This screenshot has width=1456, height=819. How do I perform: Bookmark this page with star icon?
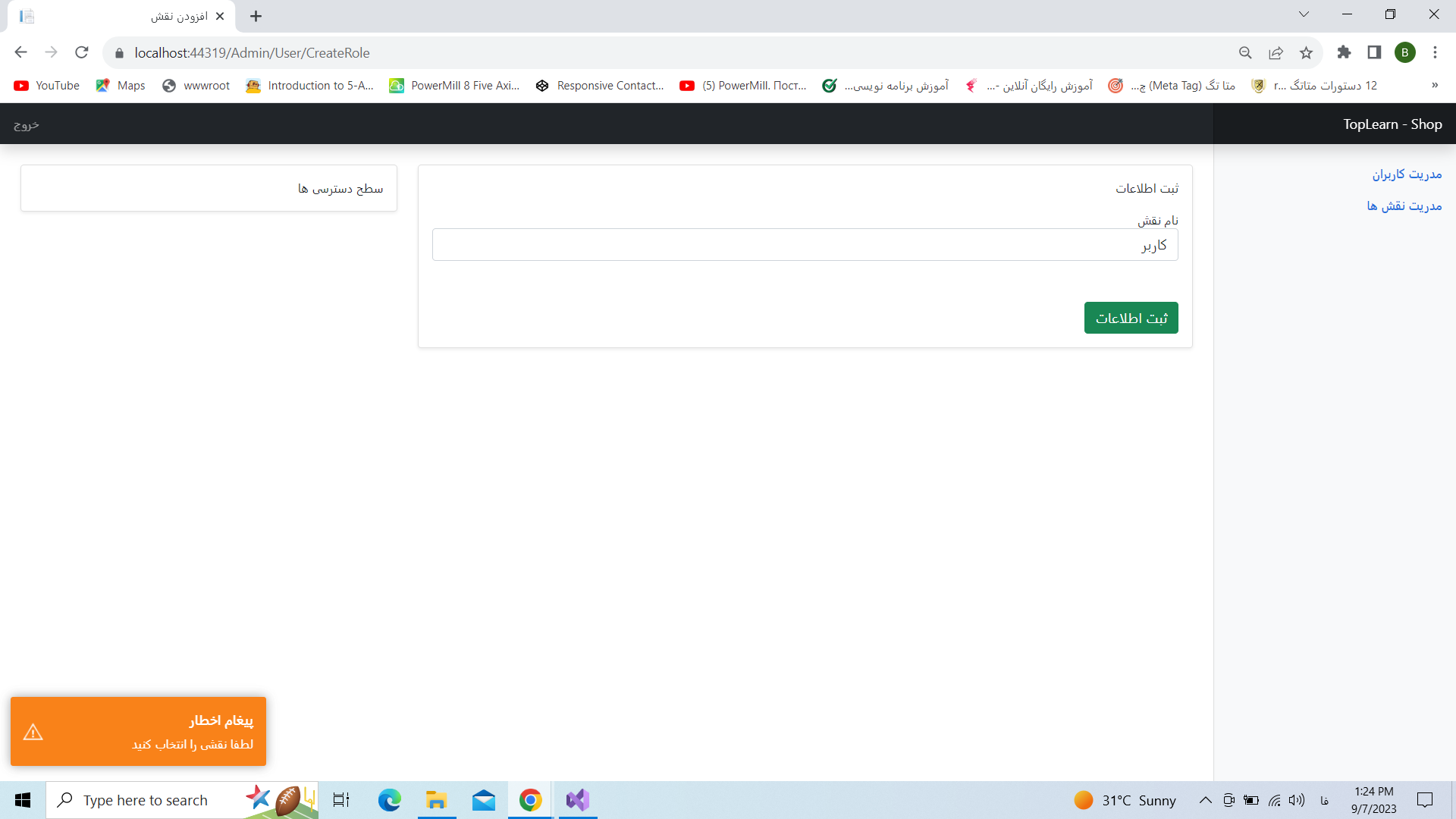coord(1306,52)
